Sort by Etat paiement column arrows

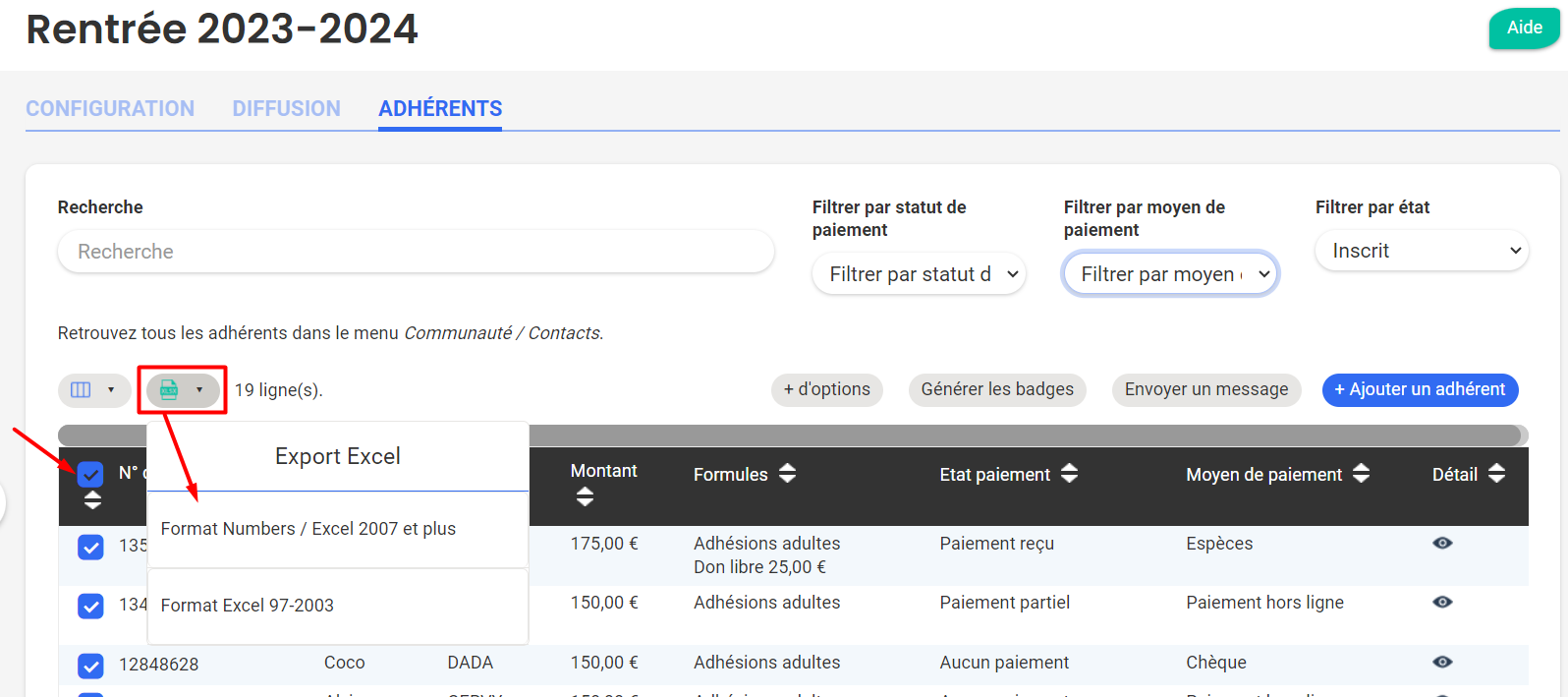pos(1069,474)
